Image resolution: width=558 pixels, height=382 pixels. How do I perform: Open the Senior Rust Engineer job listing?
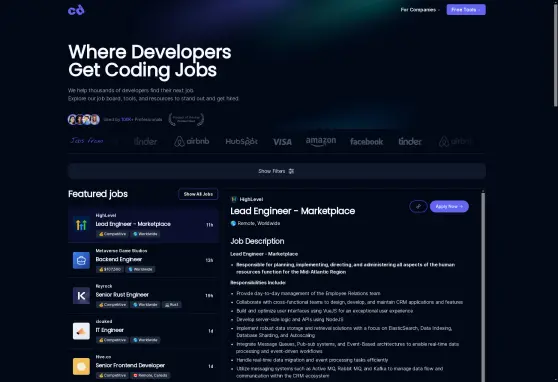click(143, 295)
